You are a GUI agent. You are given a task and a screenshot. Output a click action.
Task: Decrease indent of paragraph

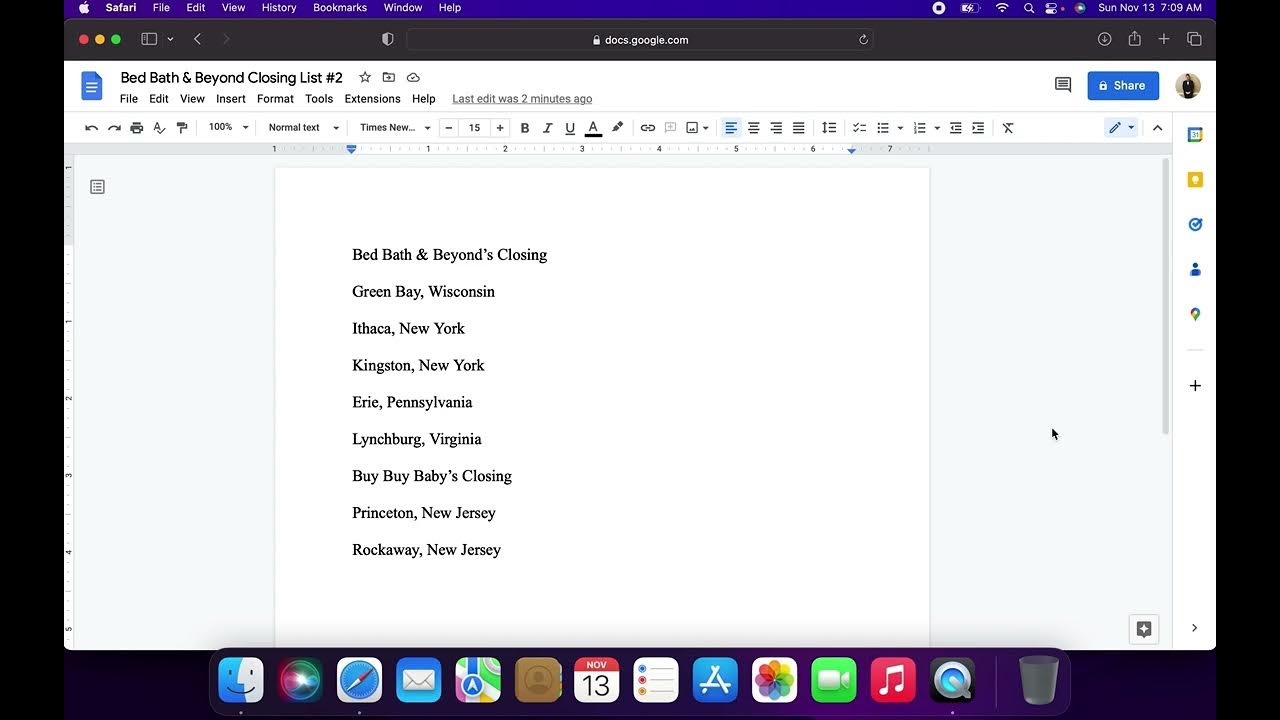956,128
